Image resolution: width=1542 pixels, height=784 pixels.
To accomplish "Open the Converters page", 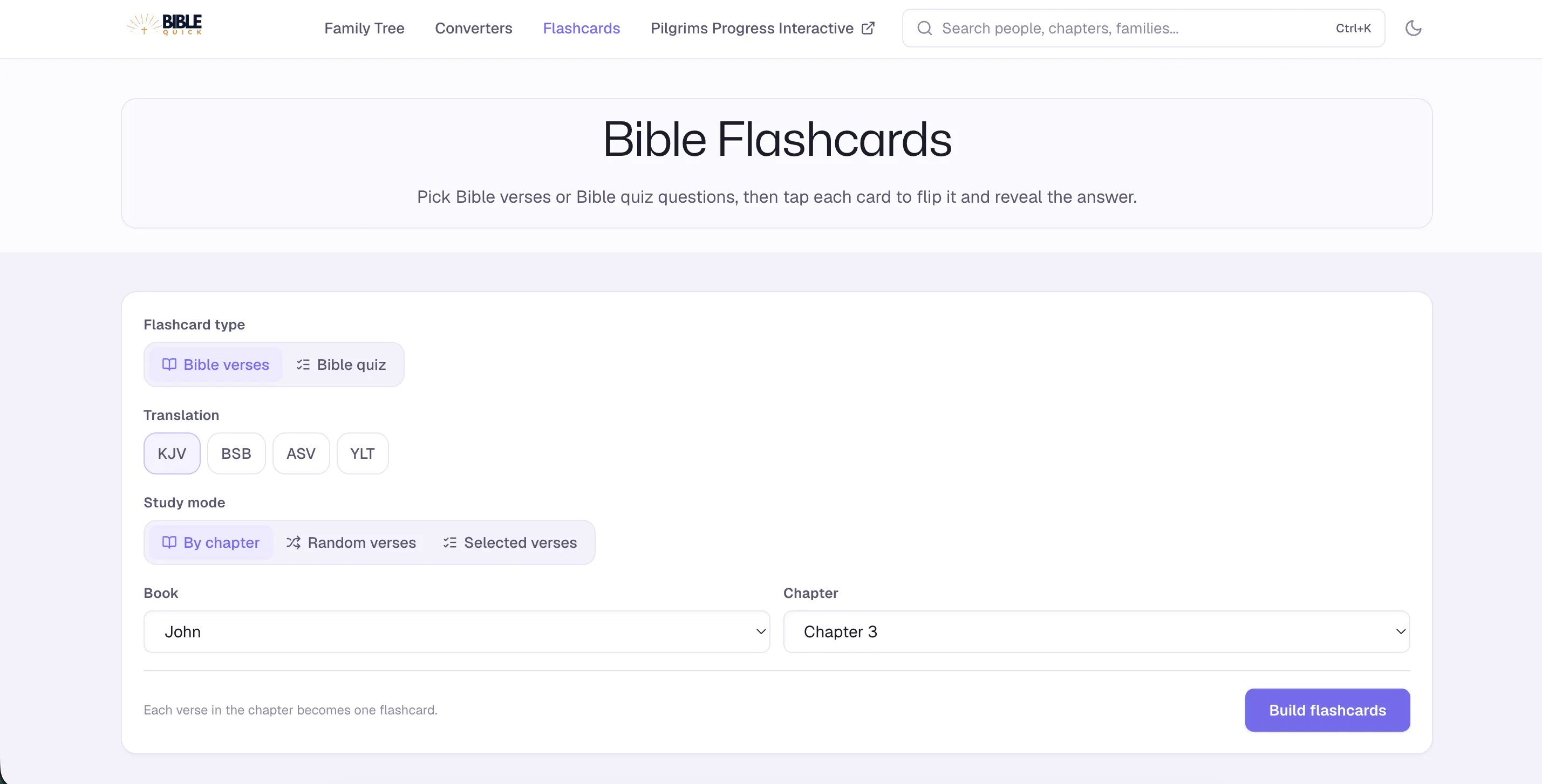I will pyautogui.click(x=474, y=28).
